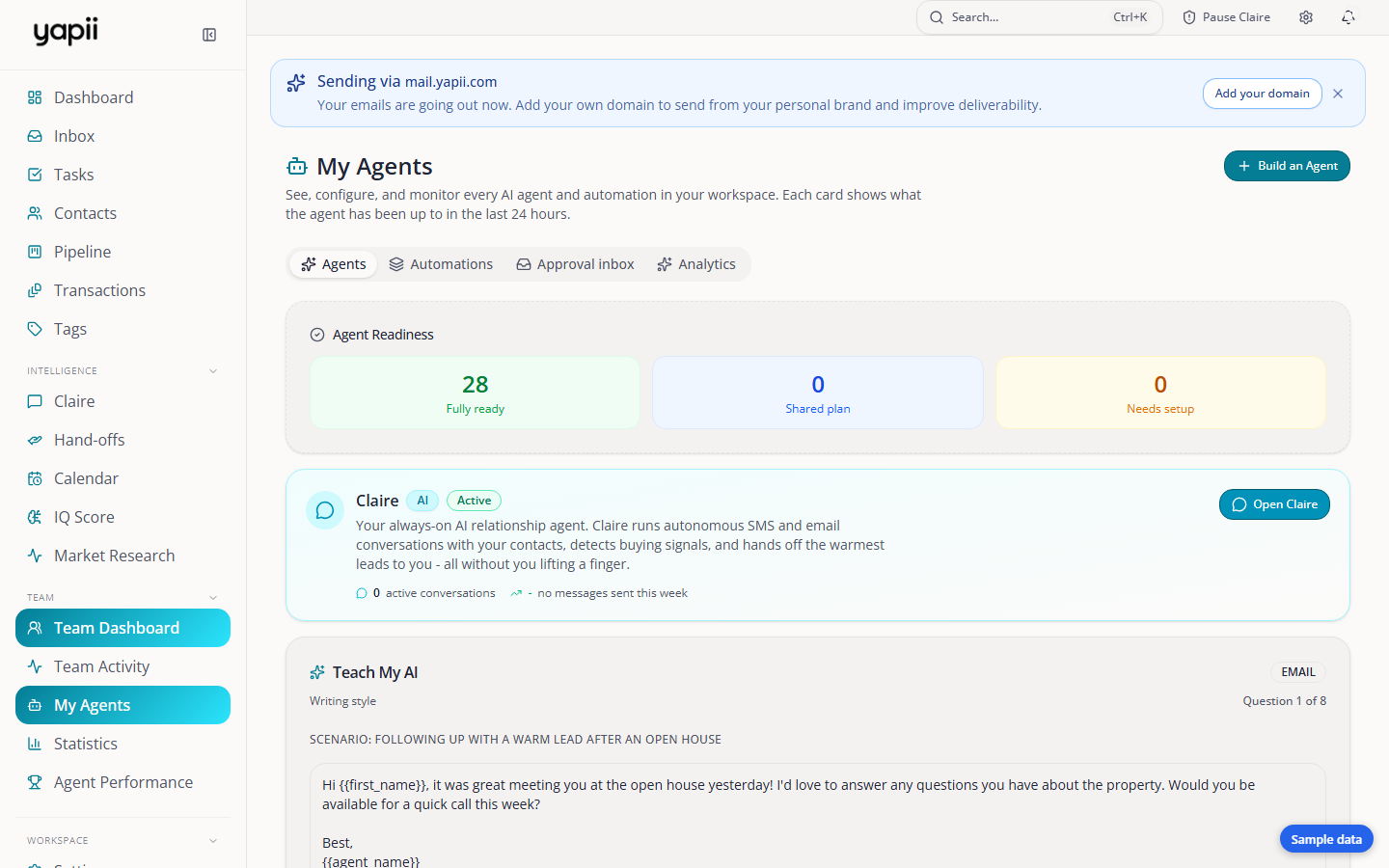This screenshot has width=1389, height=868.
Task: Open Market Research
Action: pyautogui.click(x=123, y=556)
